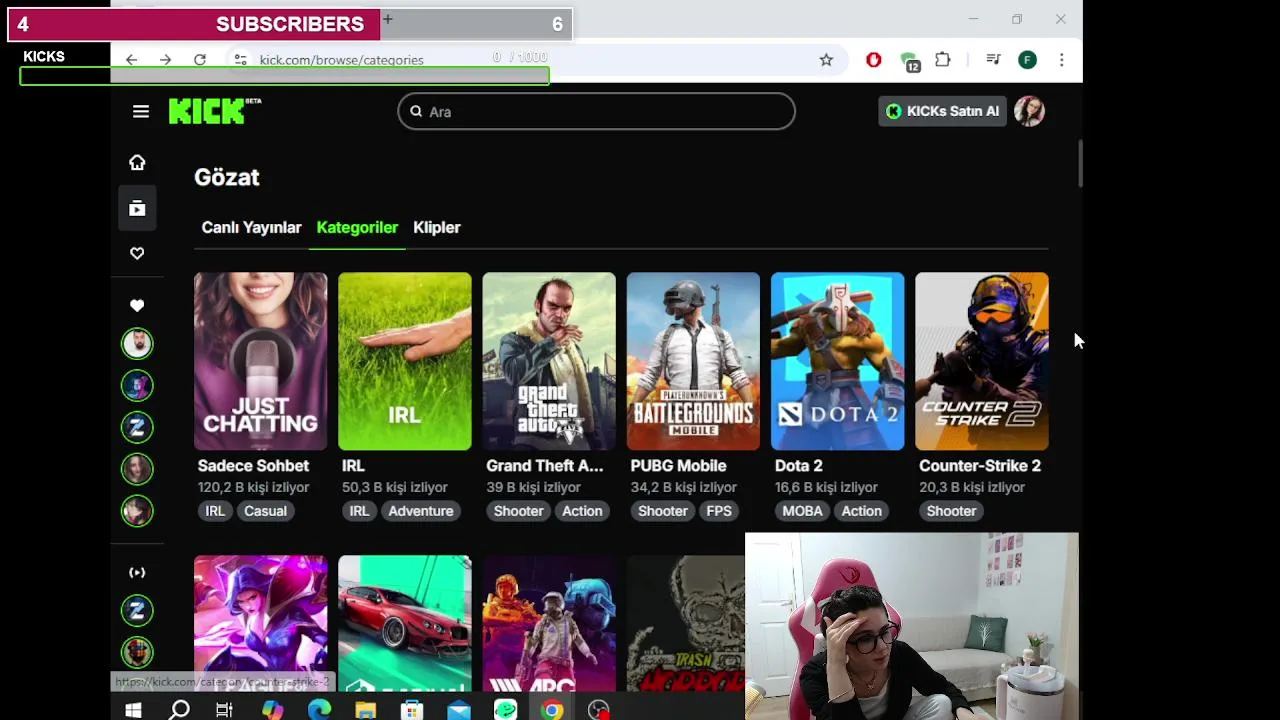The image size is (1280, 720).
Task: Select Casual tag under Sadece Sohbet
Action: (265, 511)
